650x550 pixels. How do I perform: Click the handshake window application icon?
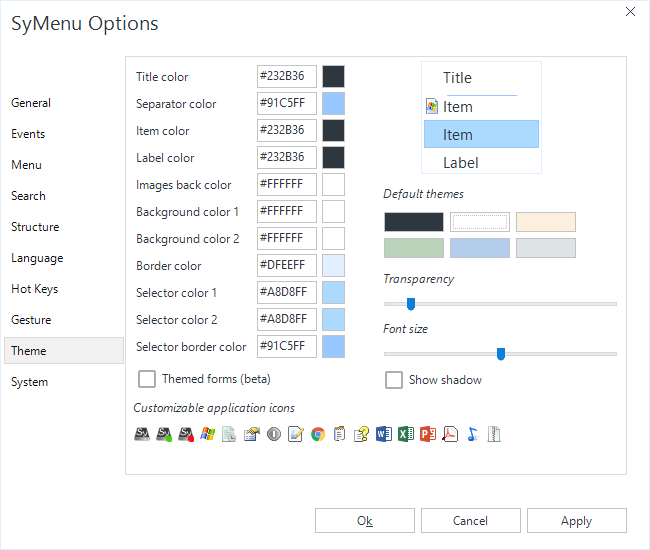(x=252, y=434)
